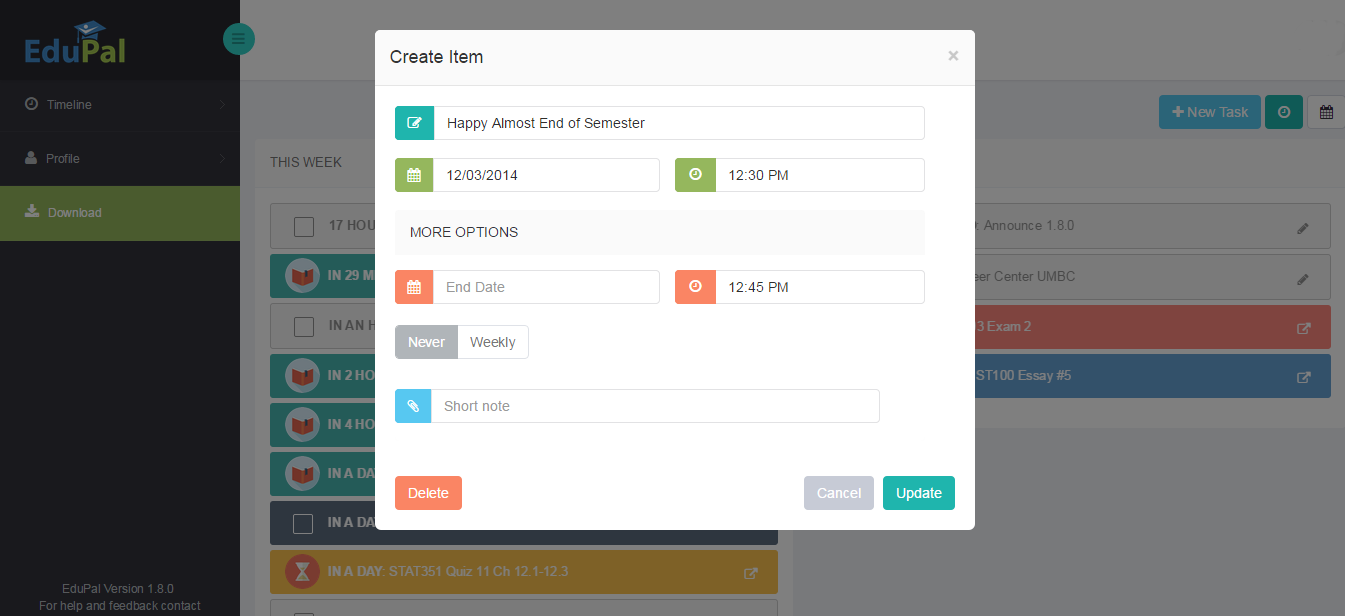Open the Download menu item

point(120,213)
